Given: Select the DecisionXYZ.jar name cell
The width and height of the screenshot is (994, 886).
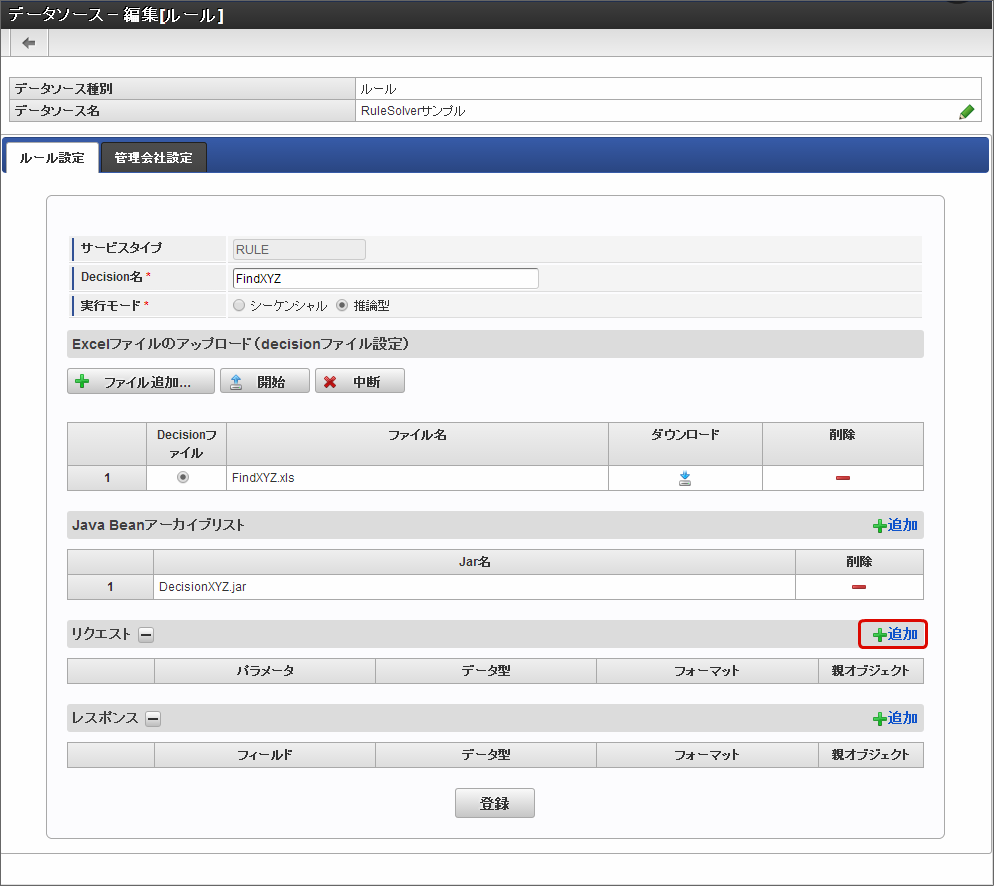Looking at the screenshot, I should point(474,587).
